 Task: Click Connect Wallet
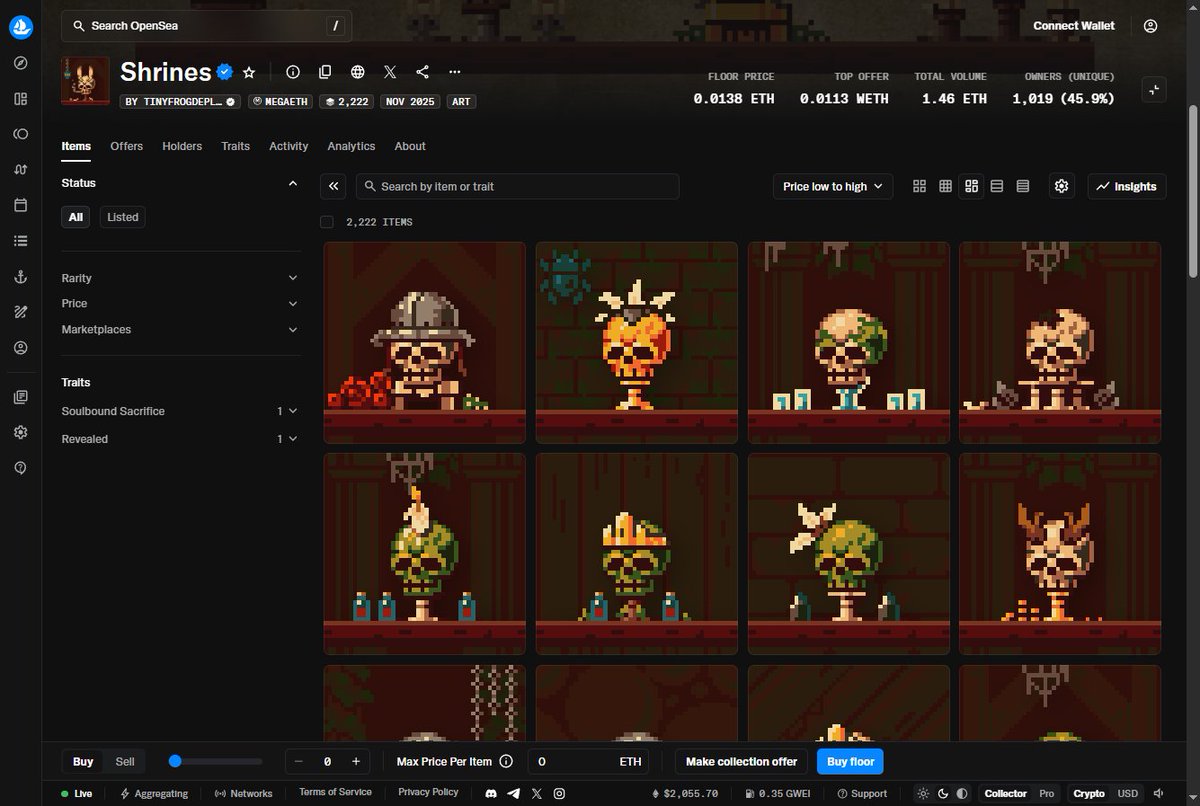click(x=1074, y=26)
